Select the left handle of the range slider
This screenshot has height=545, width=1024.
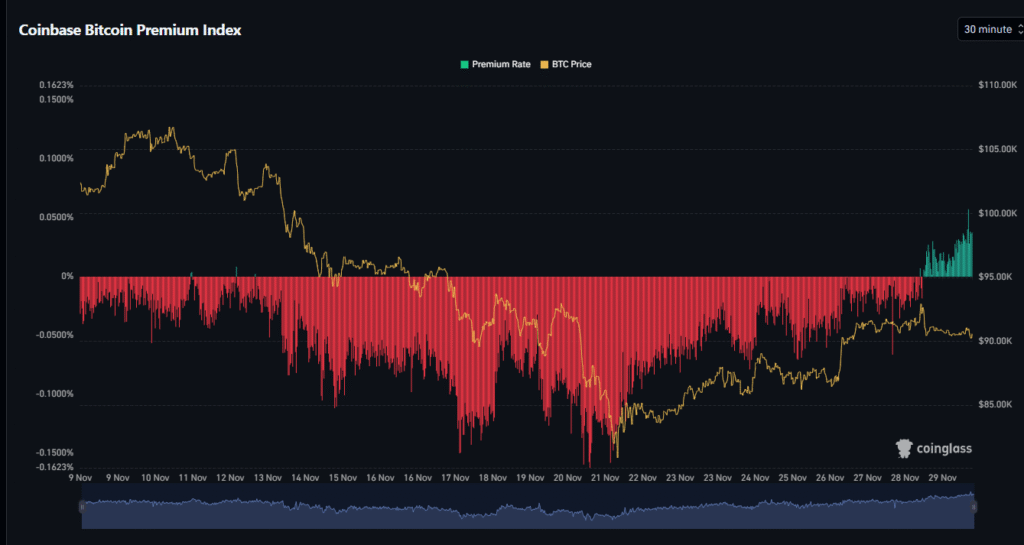(81, 508)
